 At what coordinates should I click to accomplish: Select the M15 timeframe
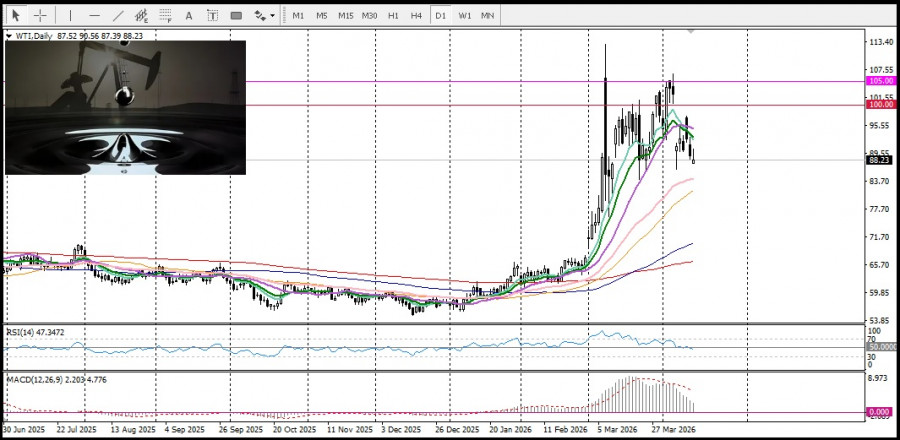tap(345, 15)
